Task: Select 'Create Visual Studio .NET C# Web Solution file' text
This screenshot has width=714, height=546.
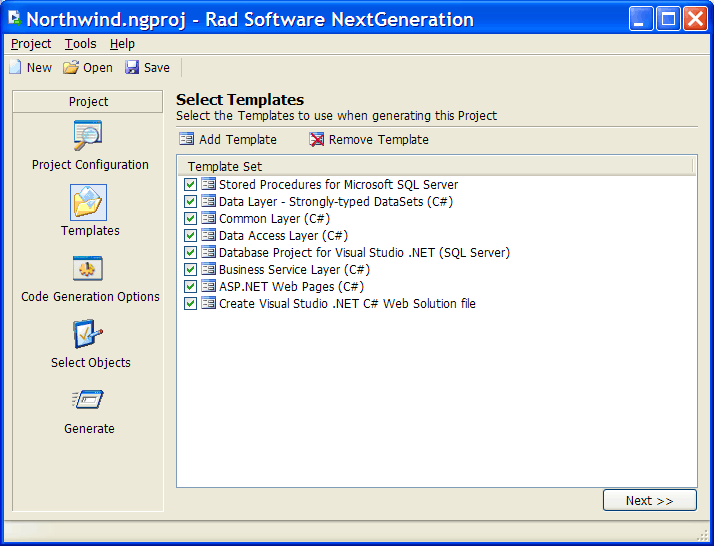Action: pyautogui.click(x=347, y=303)
